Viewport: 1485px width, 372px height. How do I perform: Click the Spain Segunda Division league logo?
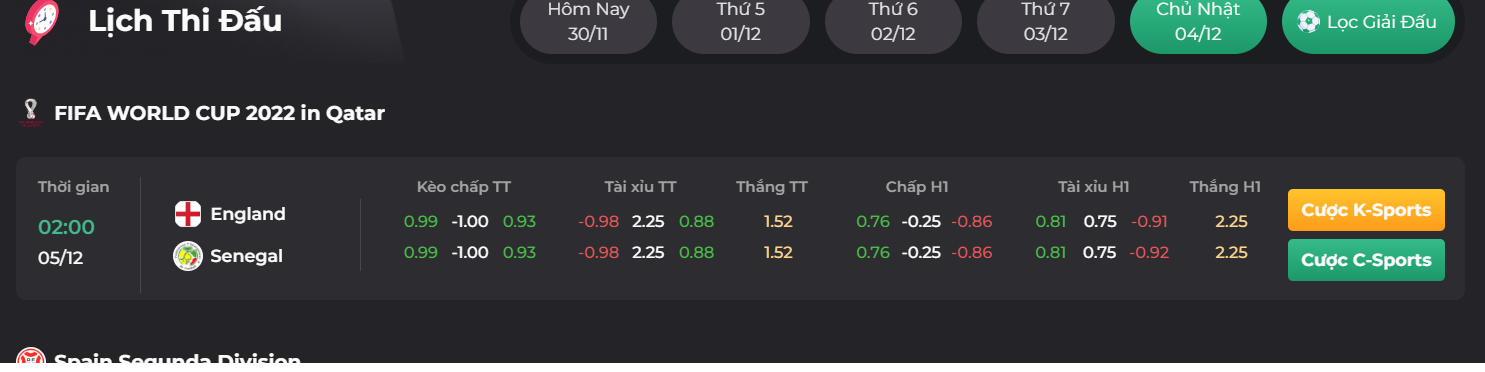click(31, 358)
